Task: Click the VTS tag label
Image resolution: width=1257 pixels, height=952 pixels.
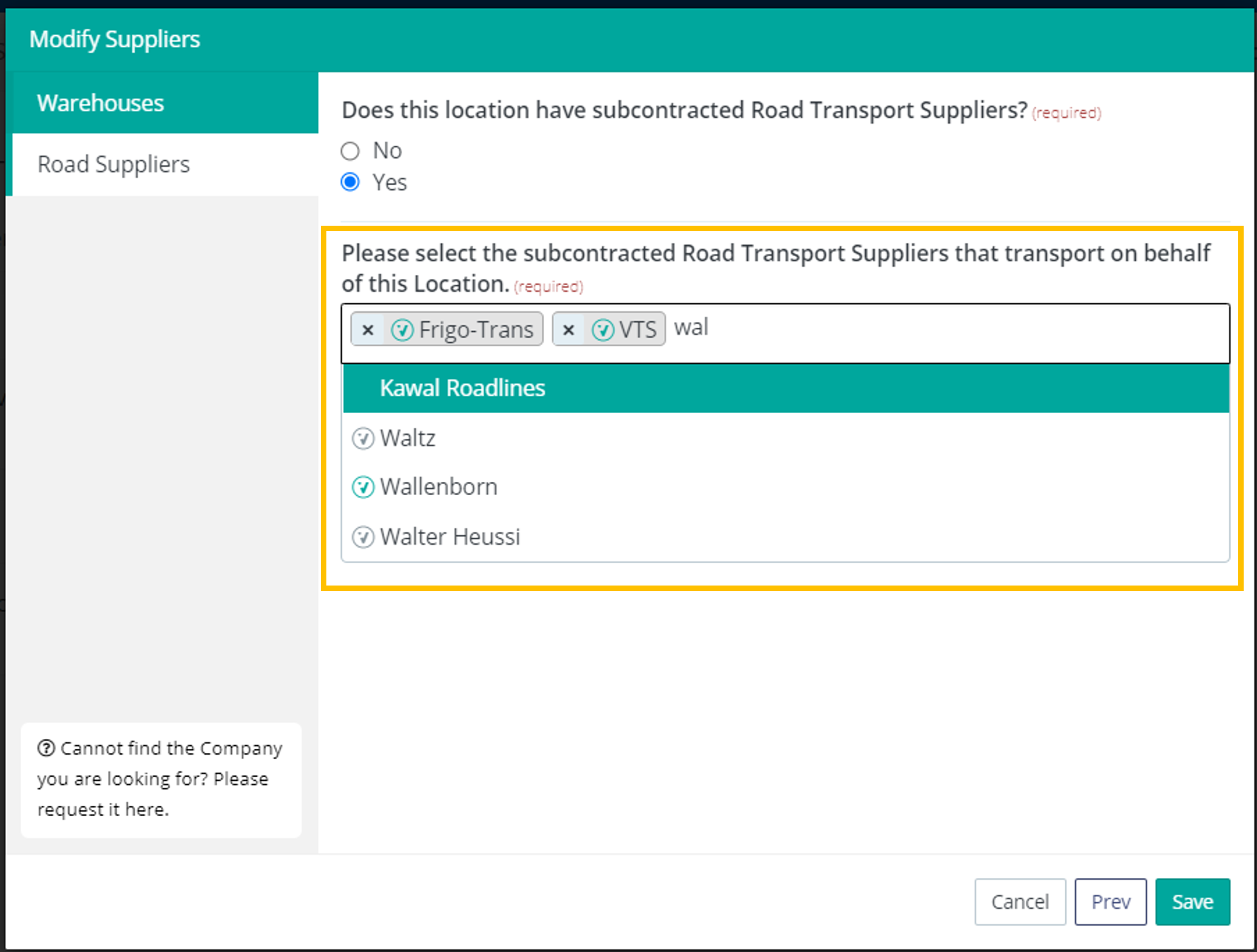Action: 638,329
